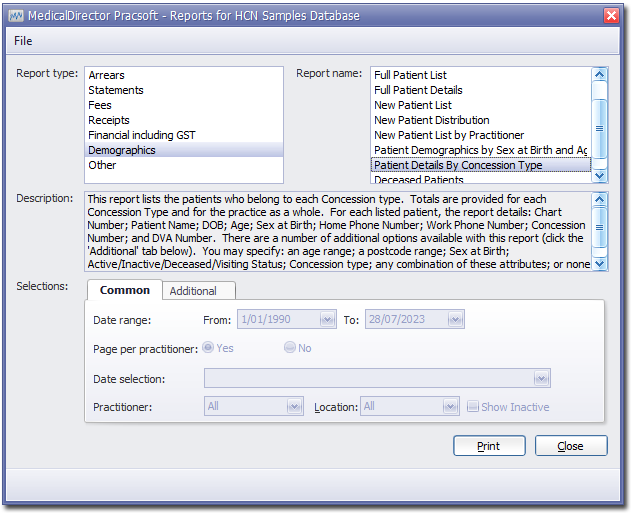
Task: Expand the Date selection dropdown
Action: pos(541,379)
